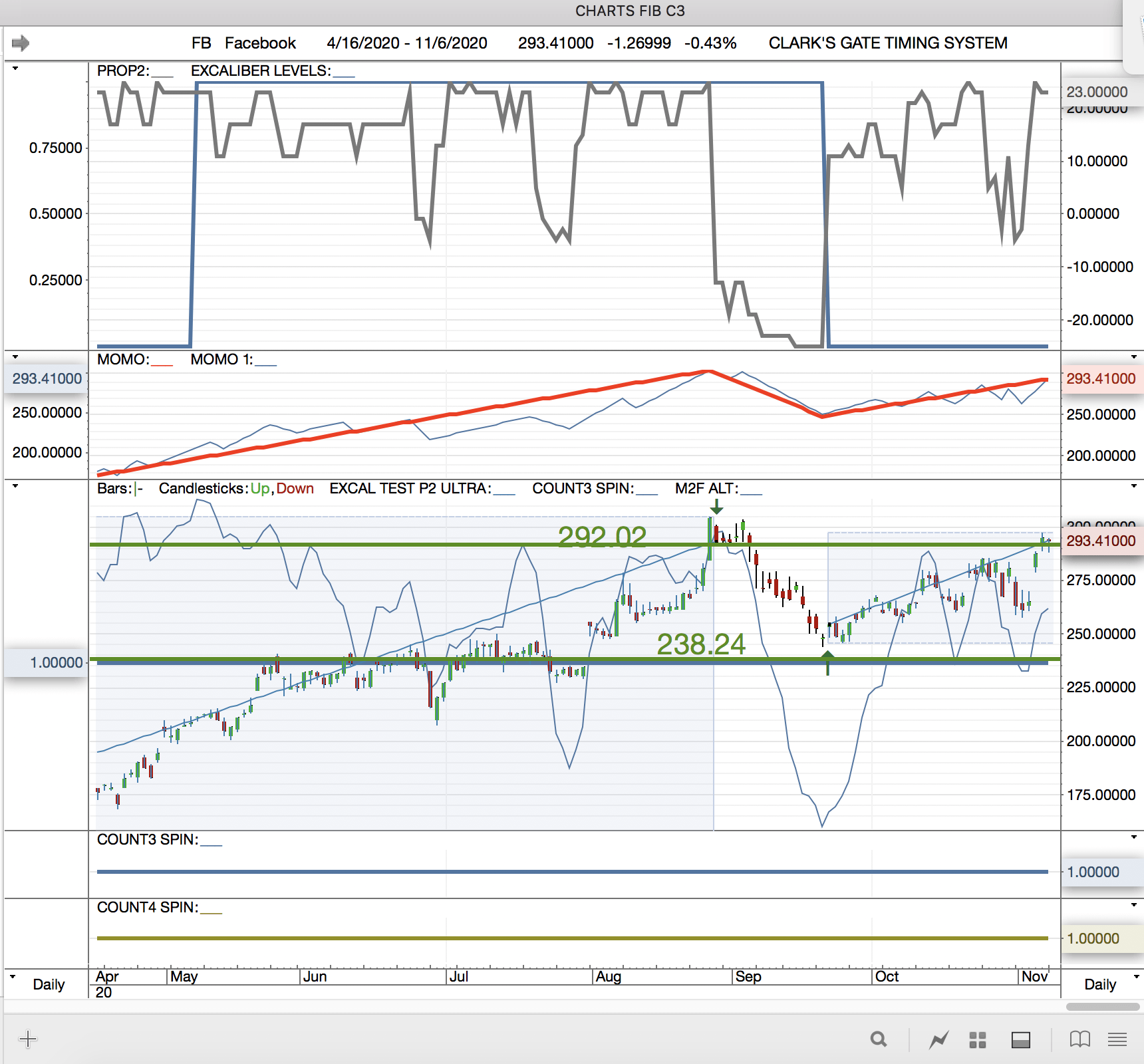
Task: Click the COUNT4 SPIN olive line swatch
Action: click(x=212, y=912)
